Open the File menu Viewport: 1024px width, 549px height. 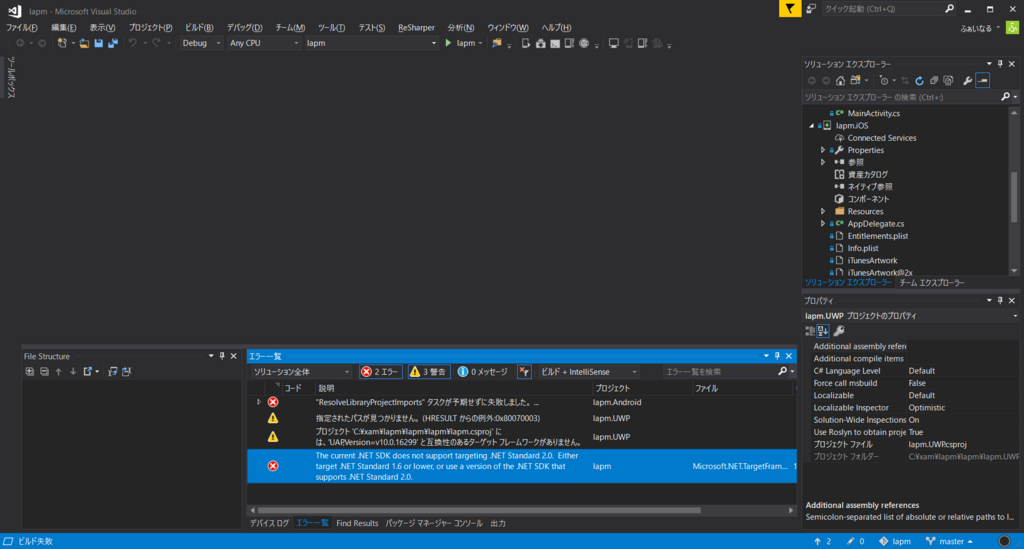[22, 27]
